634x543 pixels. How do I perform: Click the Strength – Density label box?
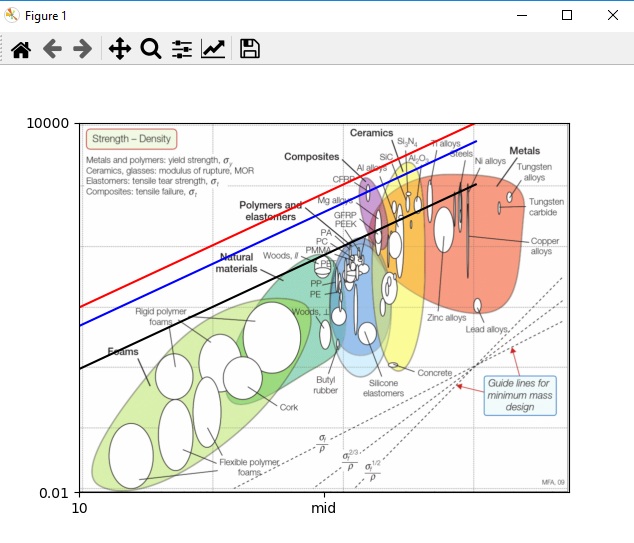(x=131, y=139)
